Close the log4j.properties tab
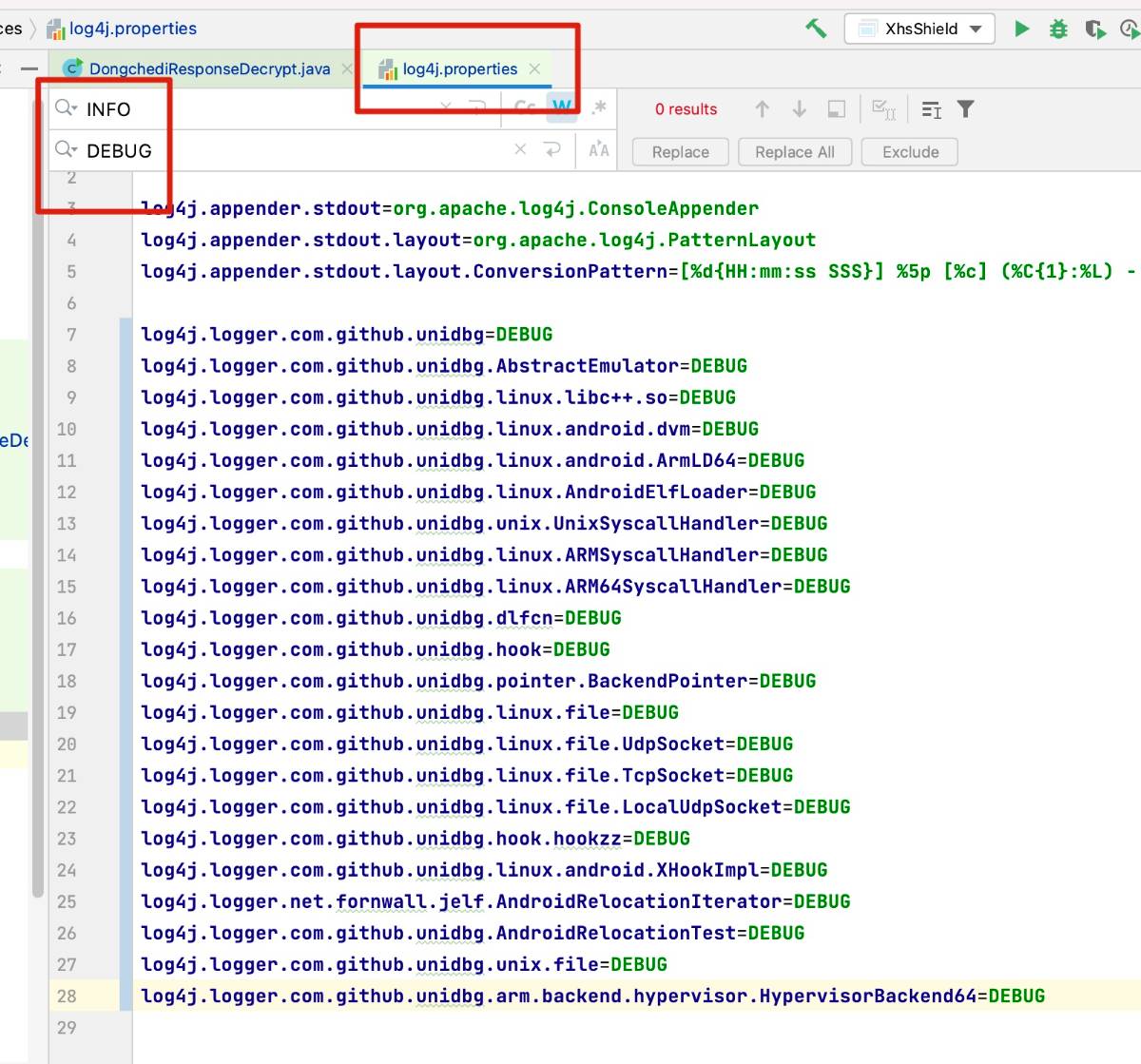Image resolution: width=1141 pixels, height=1064 pixels. pos(534,68)
